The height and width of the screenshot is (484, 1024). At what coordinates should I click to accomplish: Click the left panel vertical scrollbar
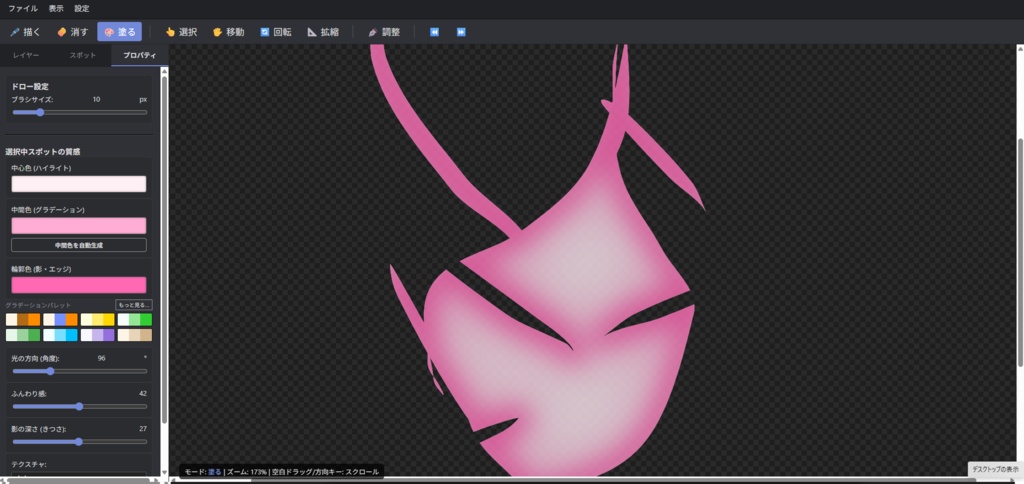tap(164, 248)
